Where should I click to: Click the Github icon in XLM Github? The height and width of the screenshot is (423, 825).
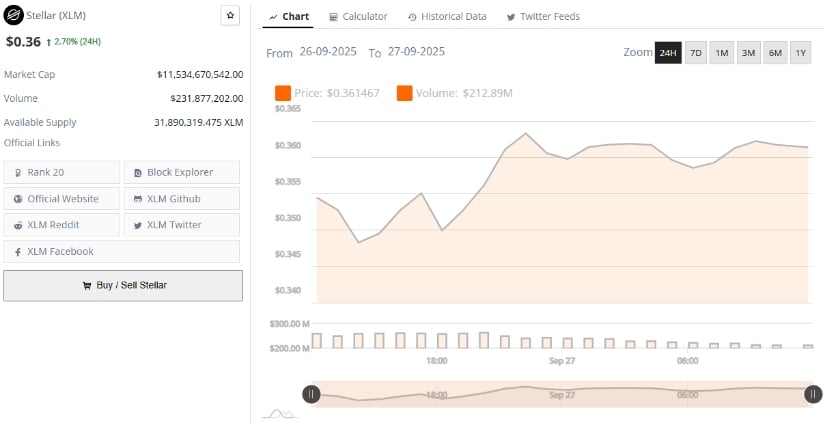(138, 199)
